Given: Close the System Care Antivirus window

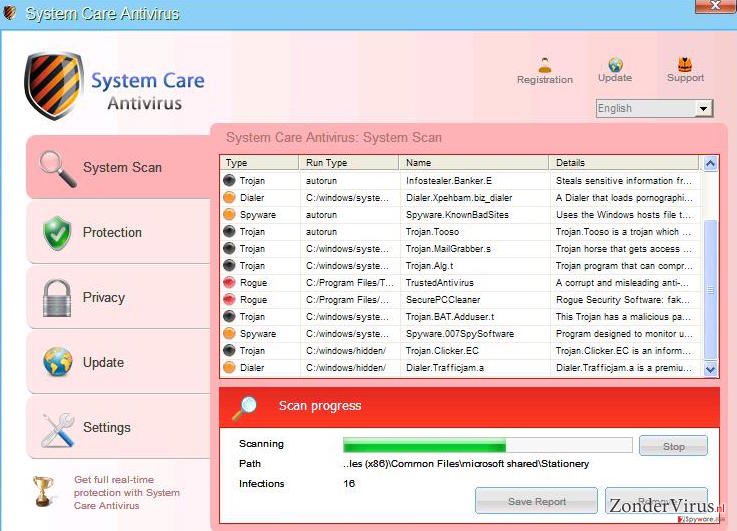Looking at the screenshot, I should pos(715,6).
